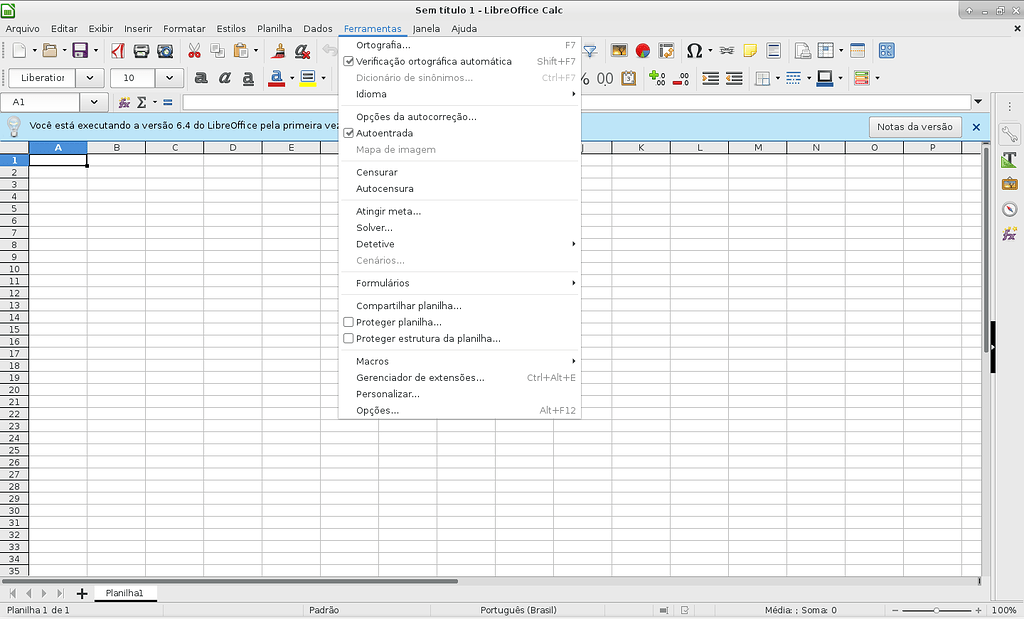This screenshot has width=1024, height=619.
Task: Open Opções at the menu bottom
Action: 460,410
